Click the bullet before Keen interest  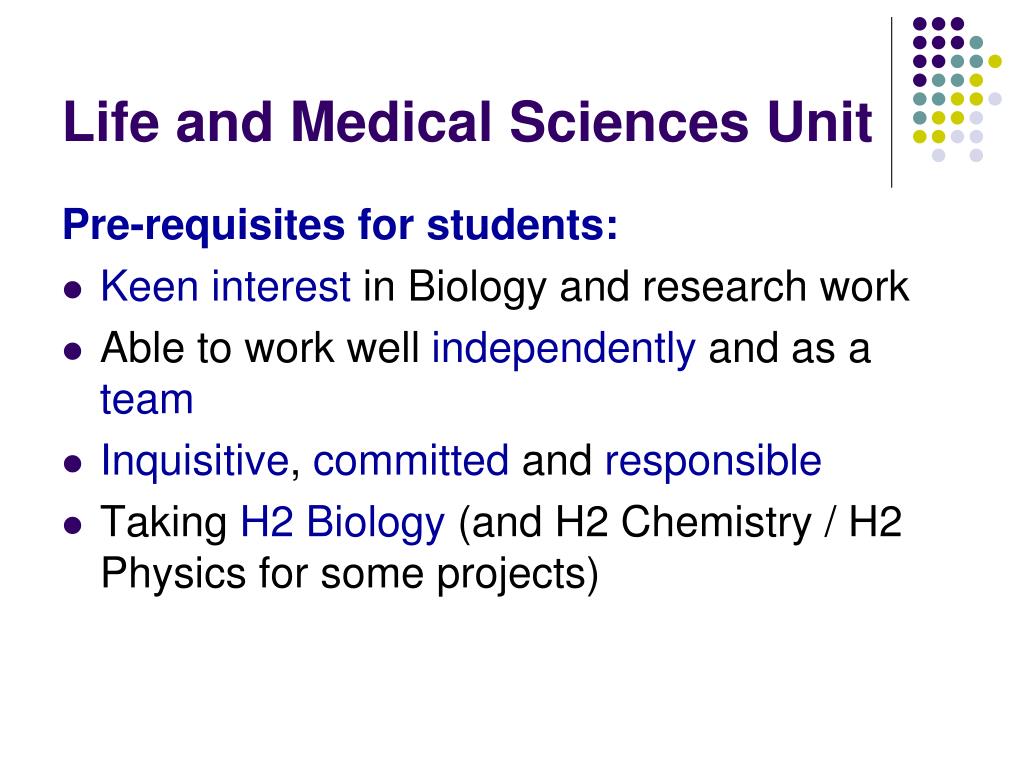click(72, 289)
